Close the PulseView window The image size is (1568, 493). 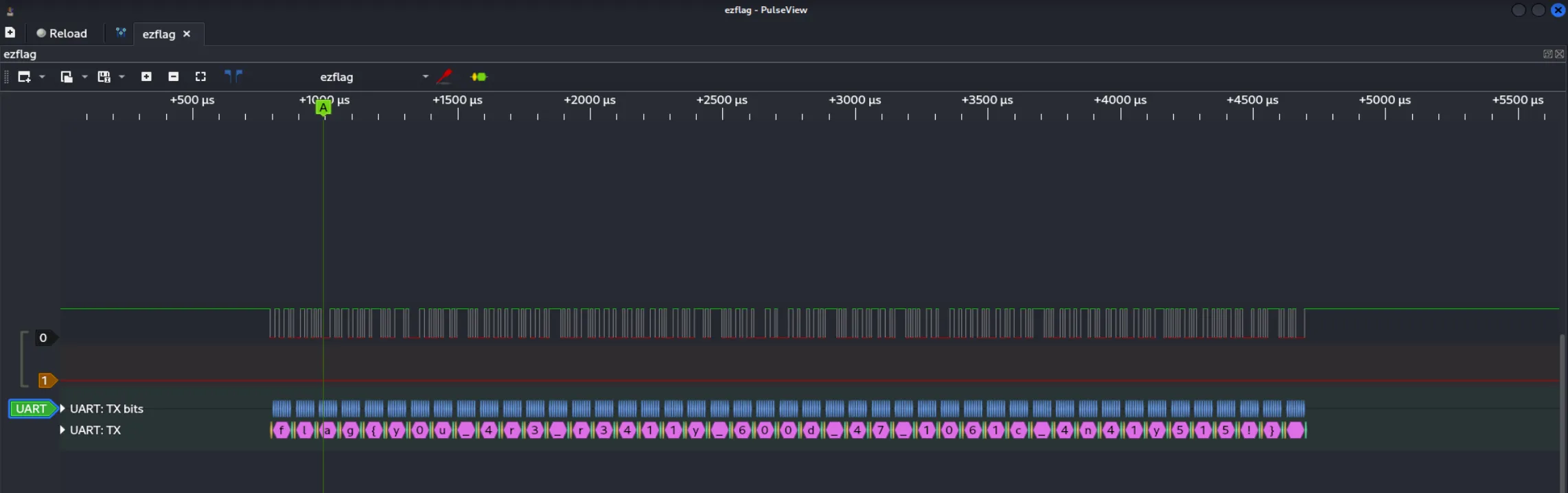point(1558,10)
